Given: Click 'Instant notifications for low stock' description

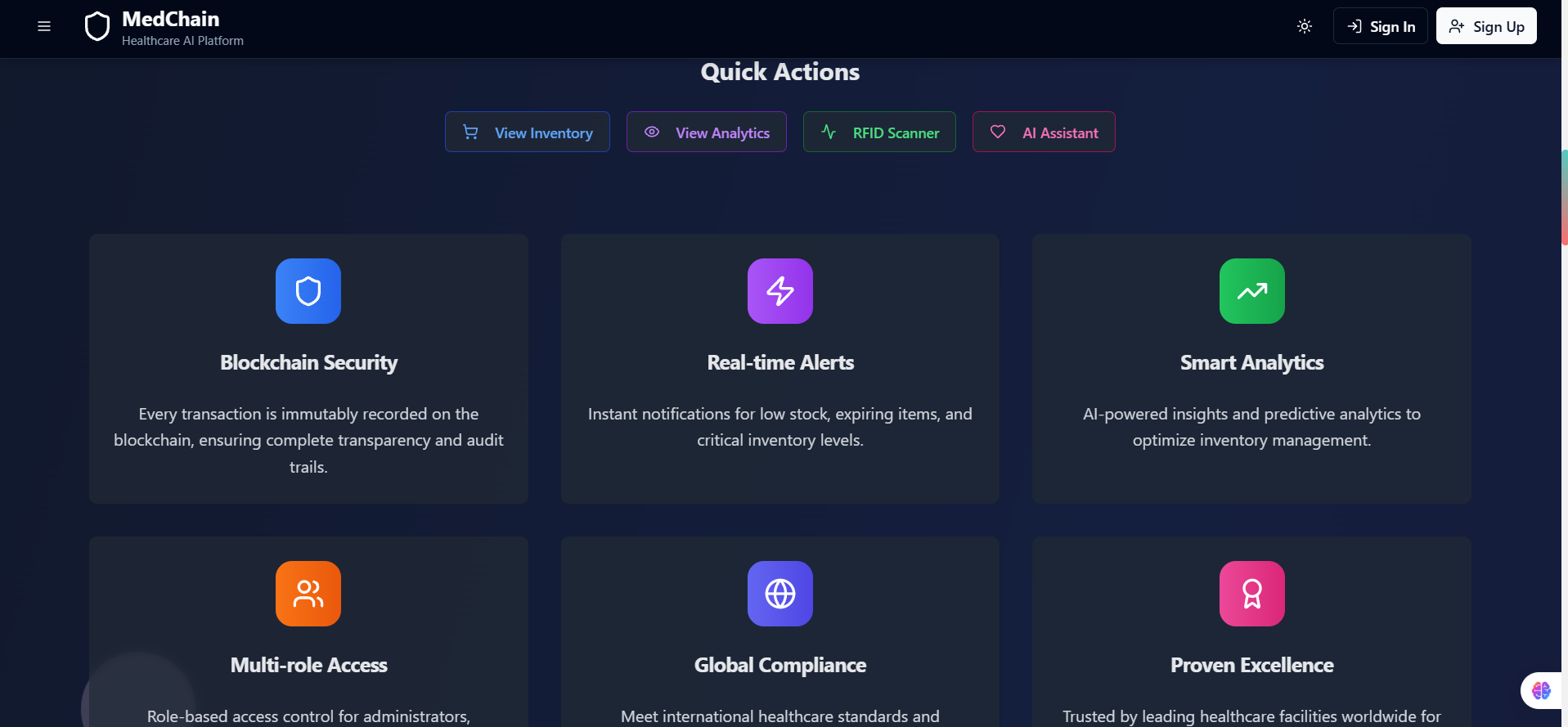Looking at the screenshot, I should [780, 427].
